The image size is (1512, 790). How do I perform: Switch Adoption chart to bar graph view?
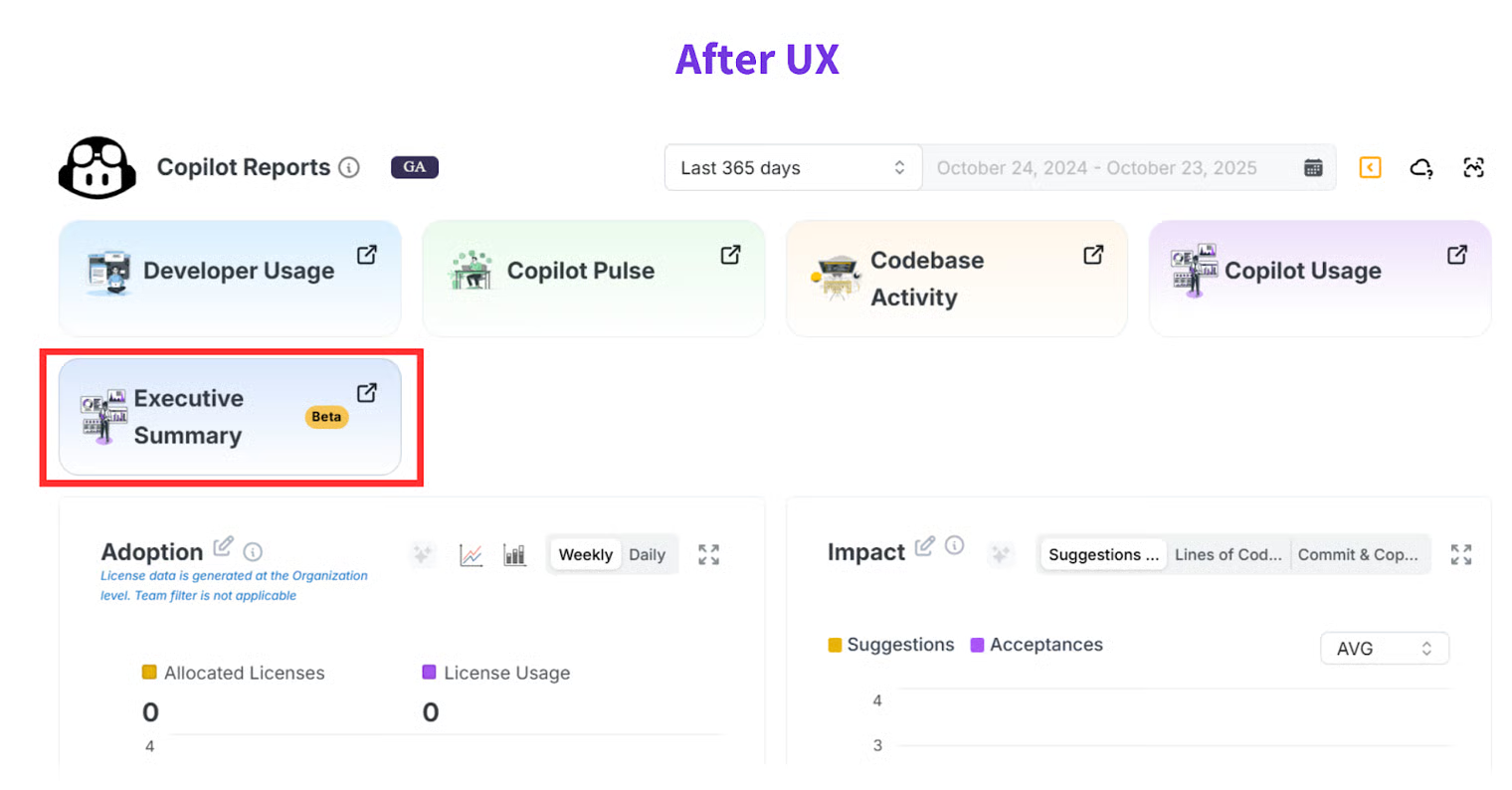pos(514,555)
